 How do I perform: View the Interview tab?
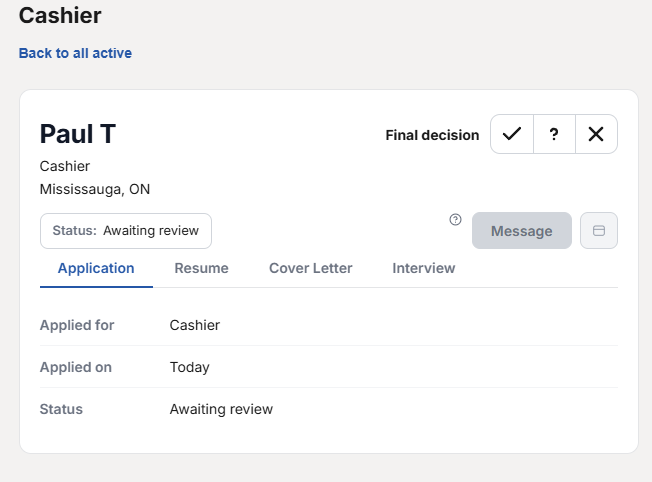pyautogui.click(x=424, y=269)
